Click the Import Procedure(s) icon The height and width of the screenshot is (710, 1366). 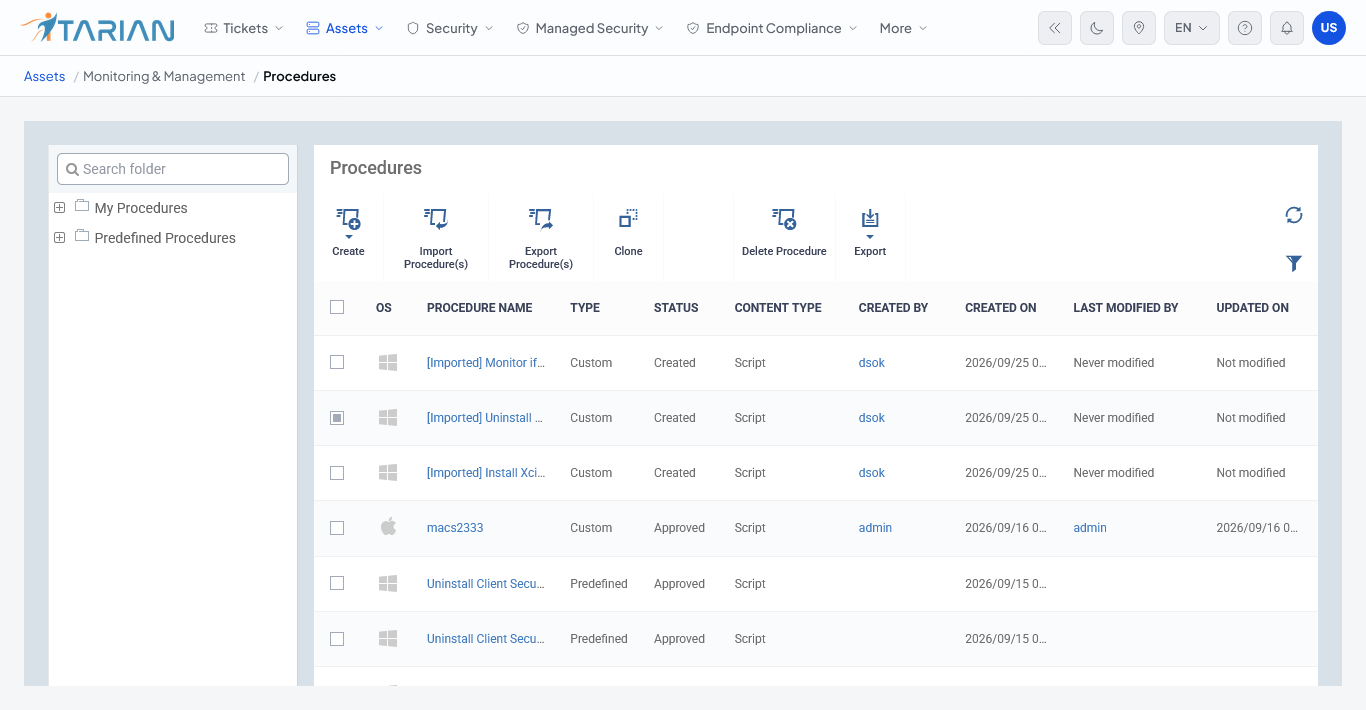click(435, 218)
